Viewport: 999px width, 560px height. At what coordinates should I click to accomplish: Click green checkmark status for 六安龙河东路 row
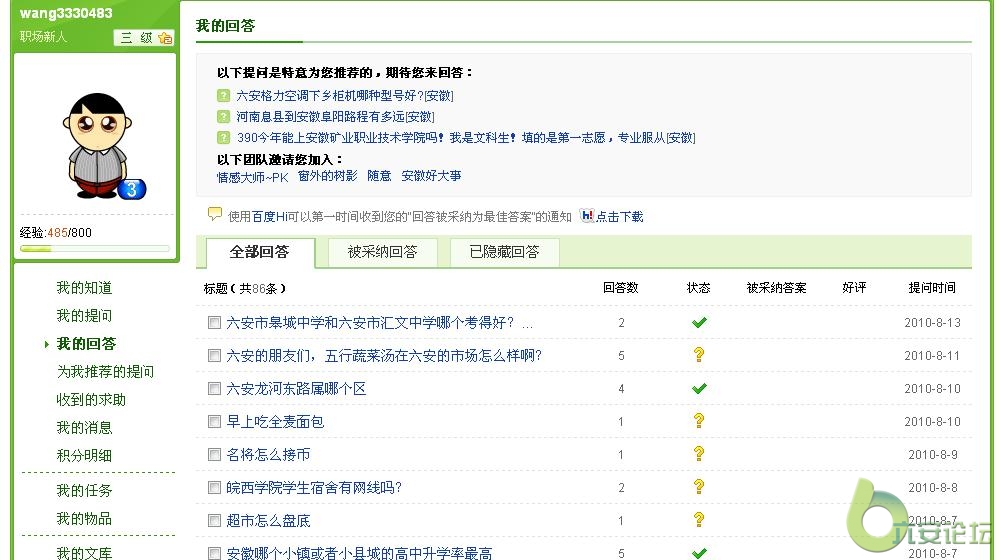(x=699, y=388)
